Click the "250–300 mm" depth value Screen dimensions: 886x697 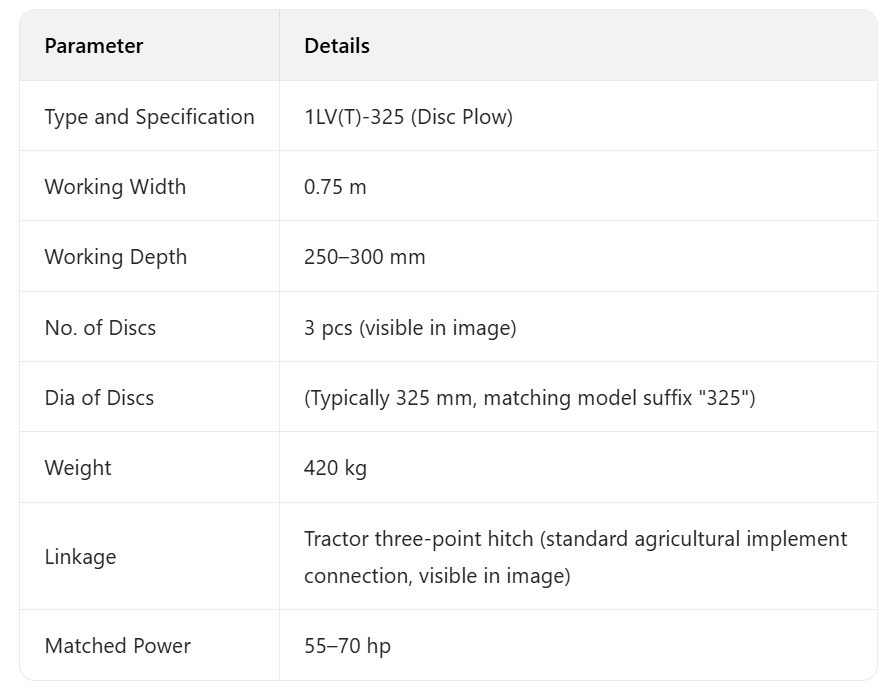pos(365,257)
